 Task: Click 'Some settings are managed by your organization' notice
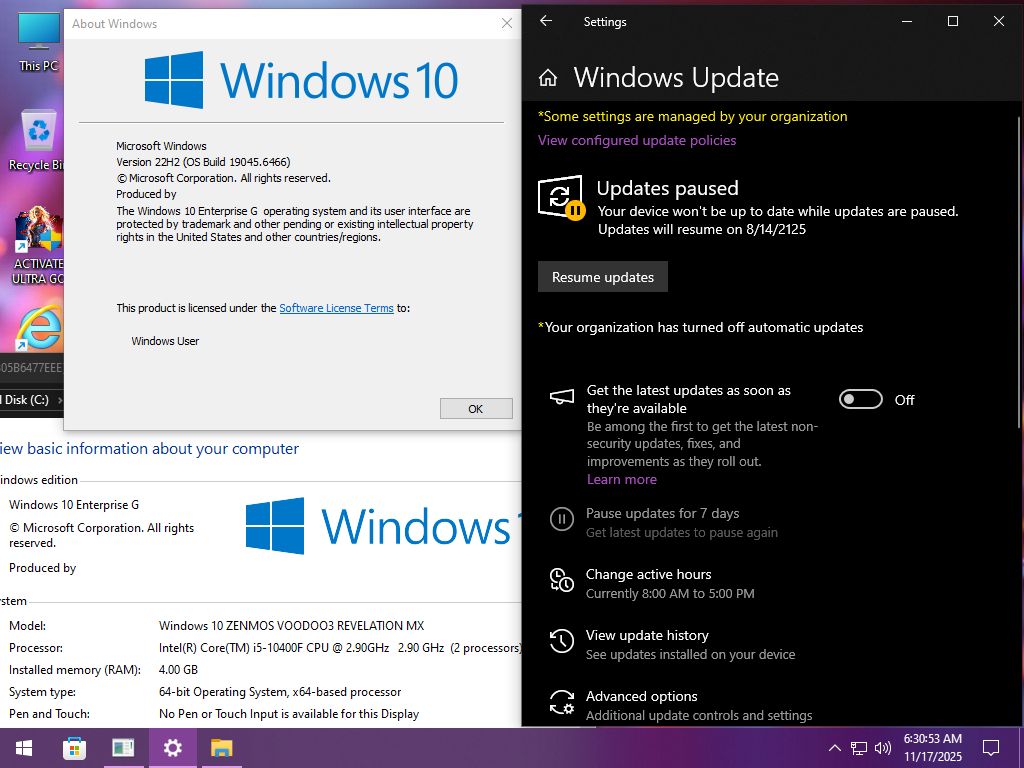[x=693, y=116]
